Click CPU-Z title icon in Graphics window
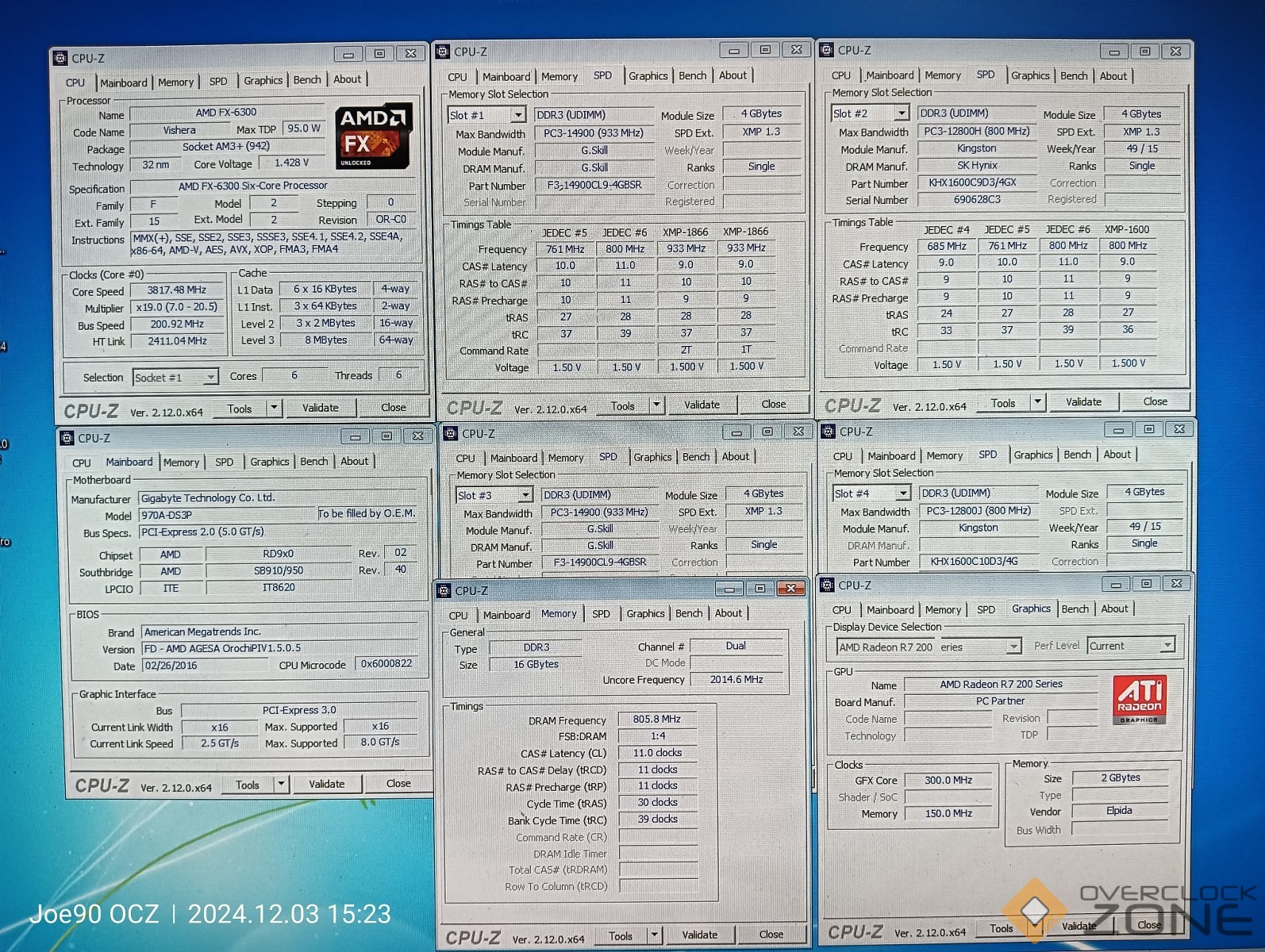Image resolution: width=1265 pixels, height=952 pixels. coord(827,585)
